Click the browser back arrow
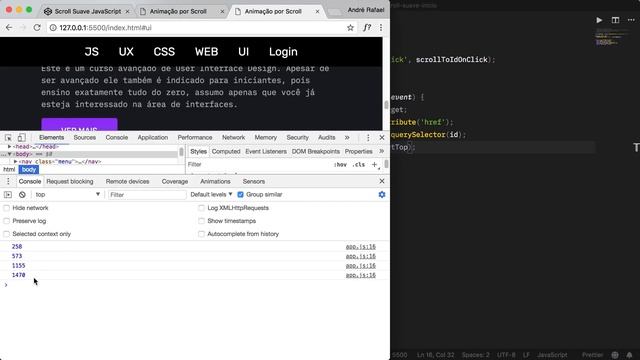Viewport: 640px width, 360px height. [x=9, y=28]
